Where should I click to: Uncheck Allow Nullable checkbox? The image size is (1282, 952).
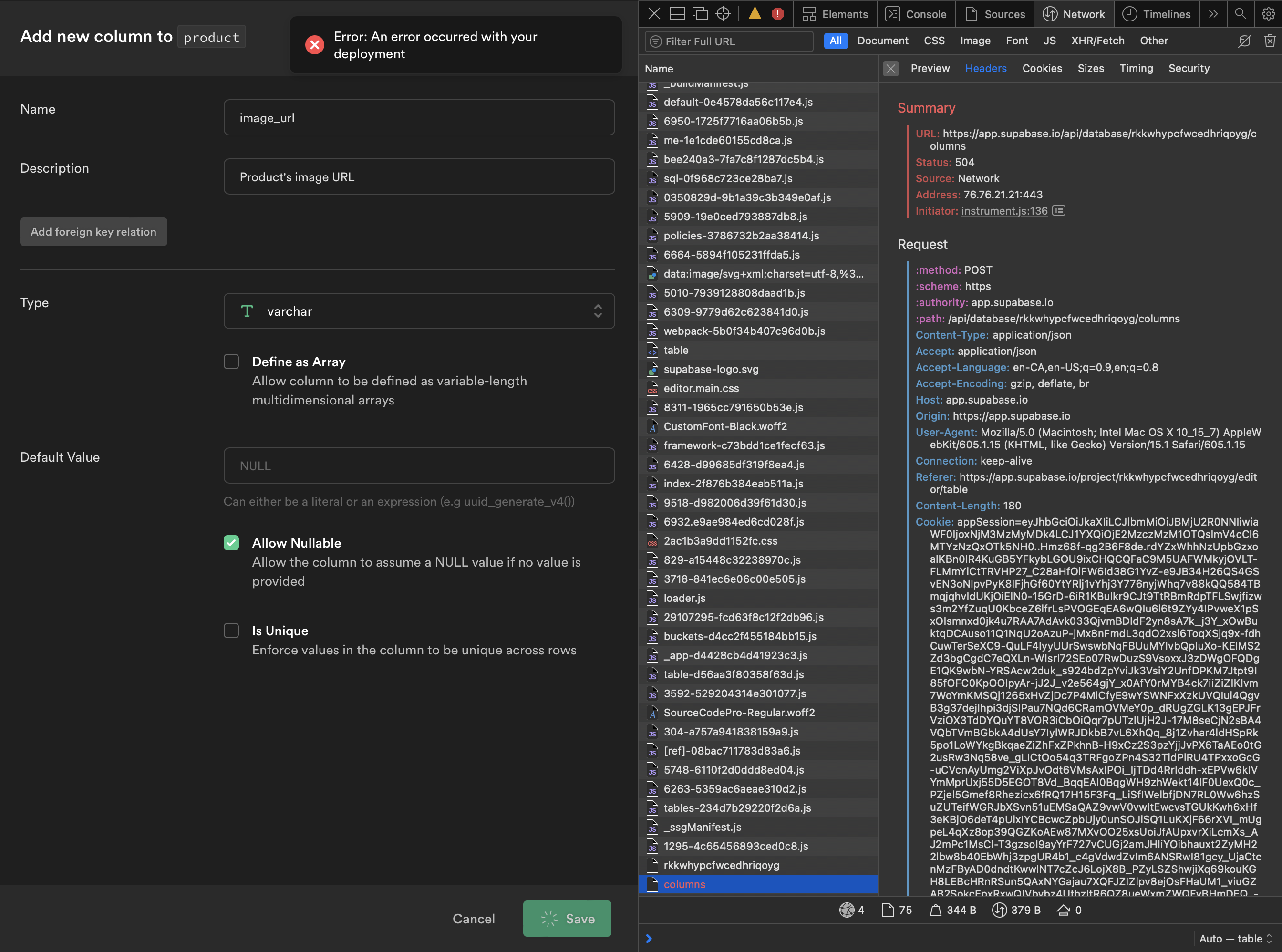[231, 543]
